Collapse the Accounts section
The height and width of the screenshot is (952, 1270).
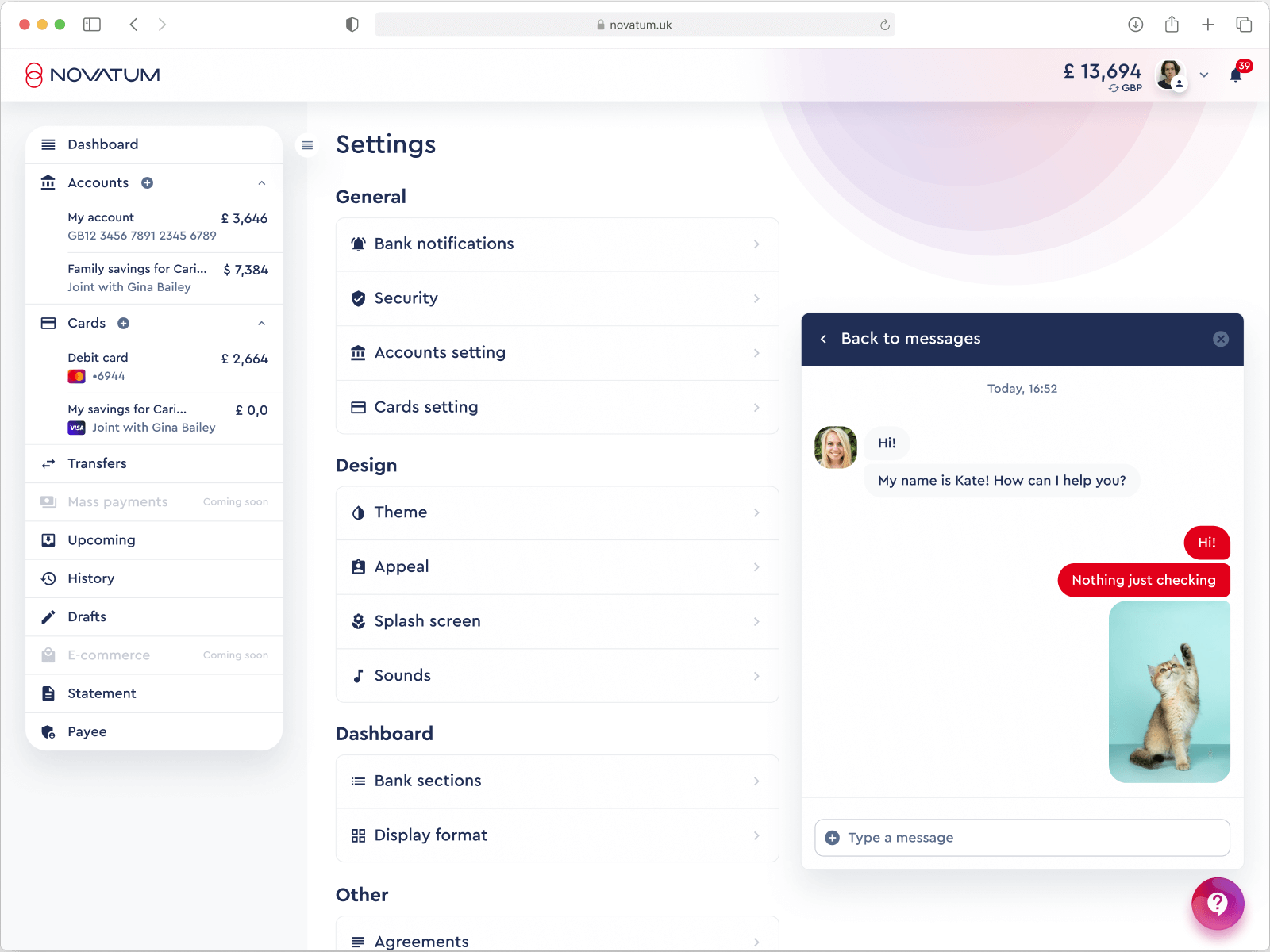pyautogui.click(x=261, y=183)
